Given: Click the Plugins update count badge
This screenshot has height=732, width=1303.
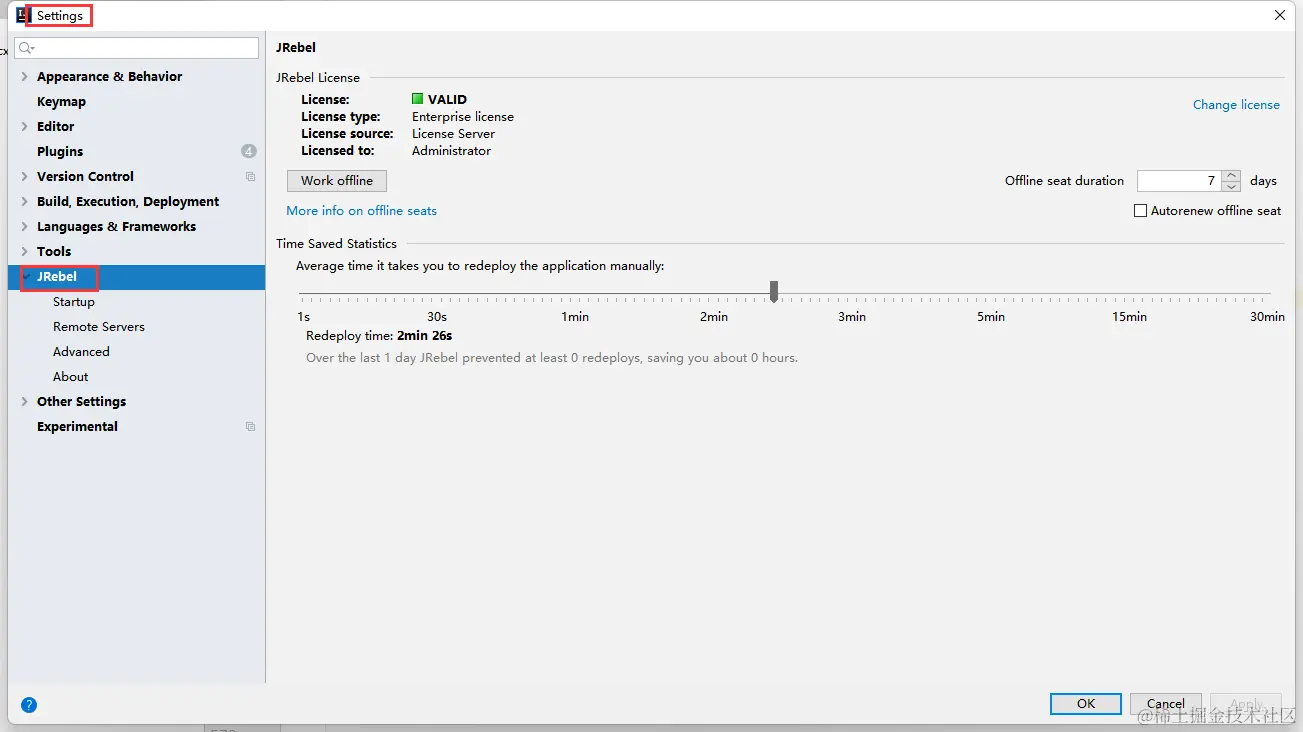Looking at the screenshot, I should pos(249,151).
